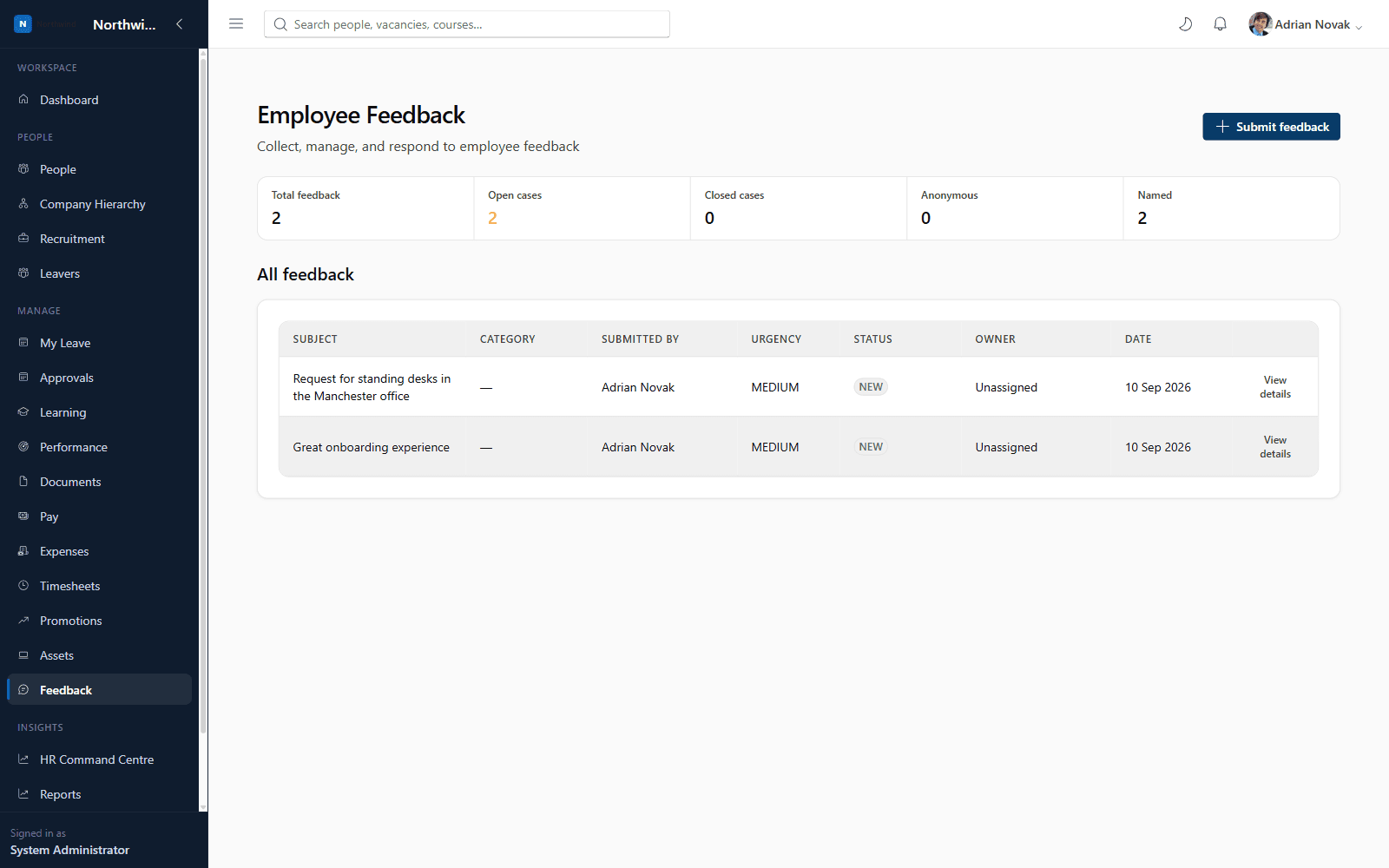
Task: Click the My Leave icon
Action: (x=23, y=343)
